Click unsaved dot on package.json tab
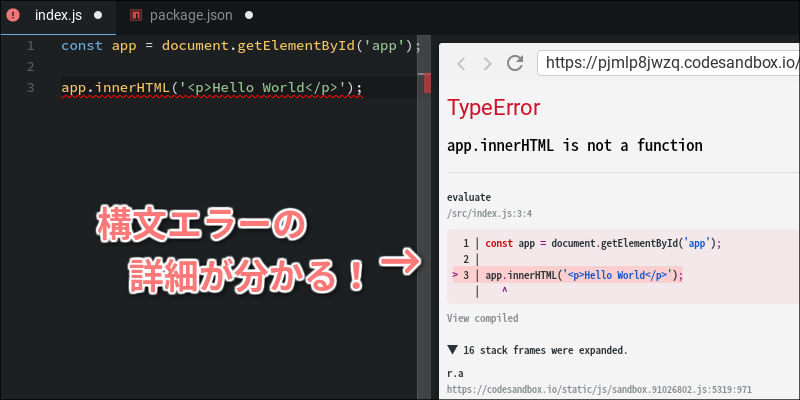Viewport: 800px width, 400px height. click(x=249, y=15)
